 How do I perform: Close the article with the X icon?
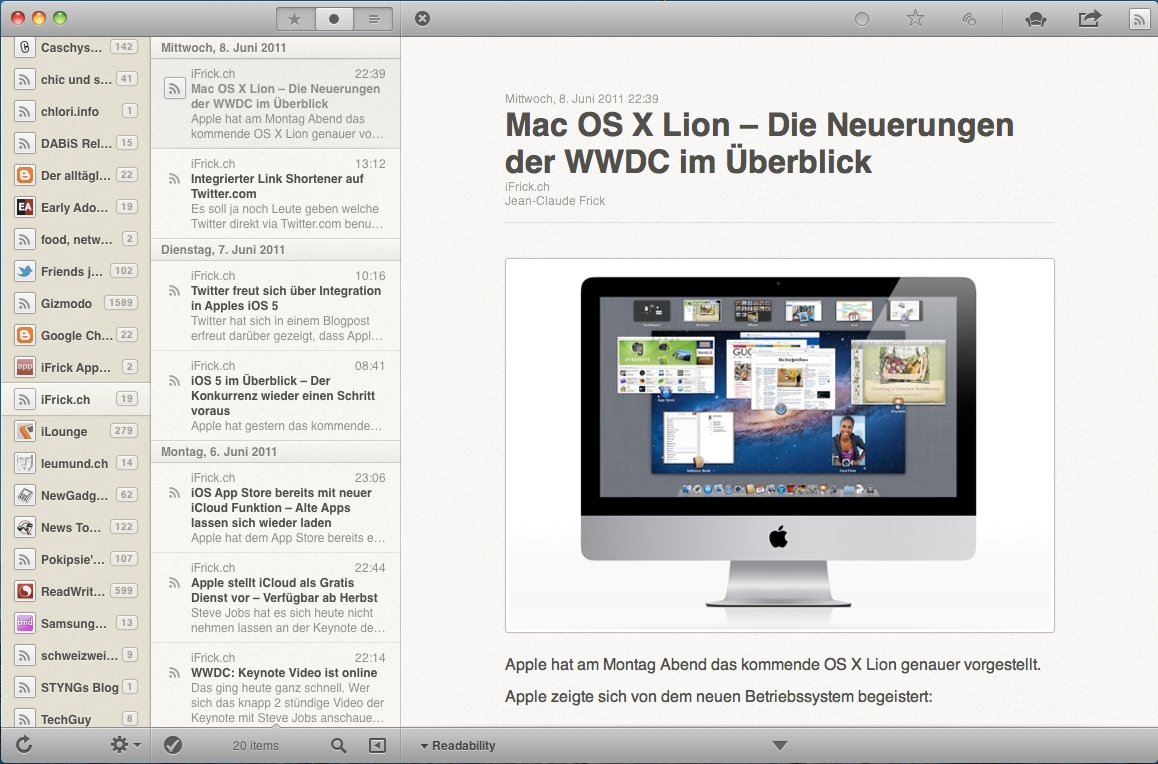coord(423,19)
